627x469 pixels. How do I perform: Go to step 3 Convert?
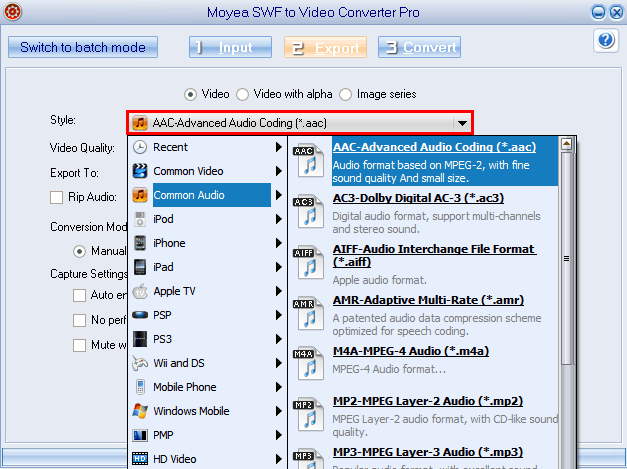click(x=419, y=47)
